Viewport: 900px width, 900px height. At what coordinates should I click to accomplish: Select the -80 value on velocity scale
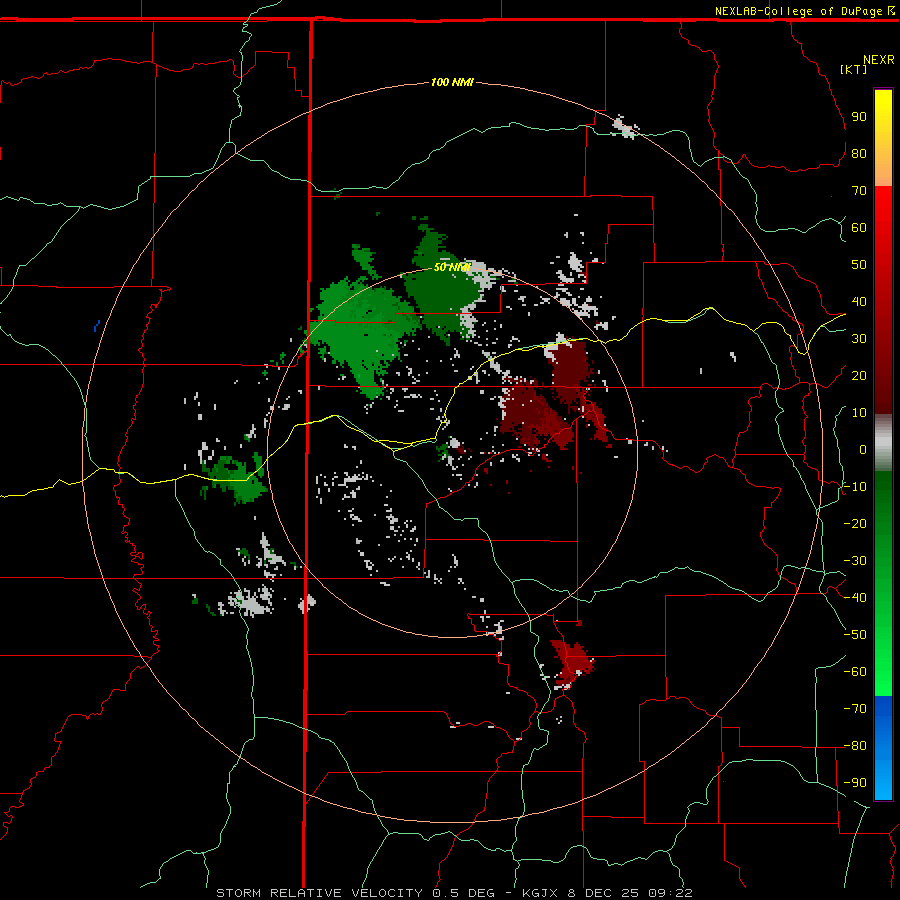click(855, 746)
